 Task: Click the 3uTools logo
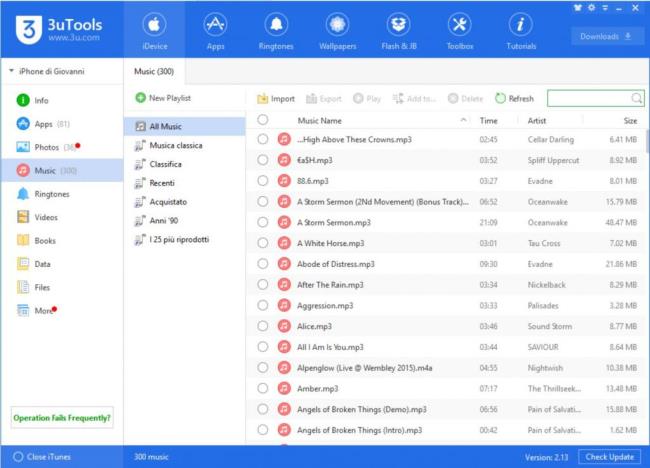[x=59, y=29]
